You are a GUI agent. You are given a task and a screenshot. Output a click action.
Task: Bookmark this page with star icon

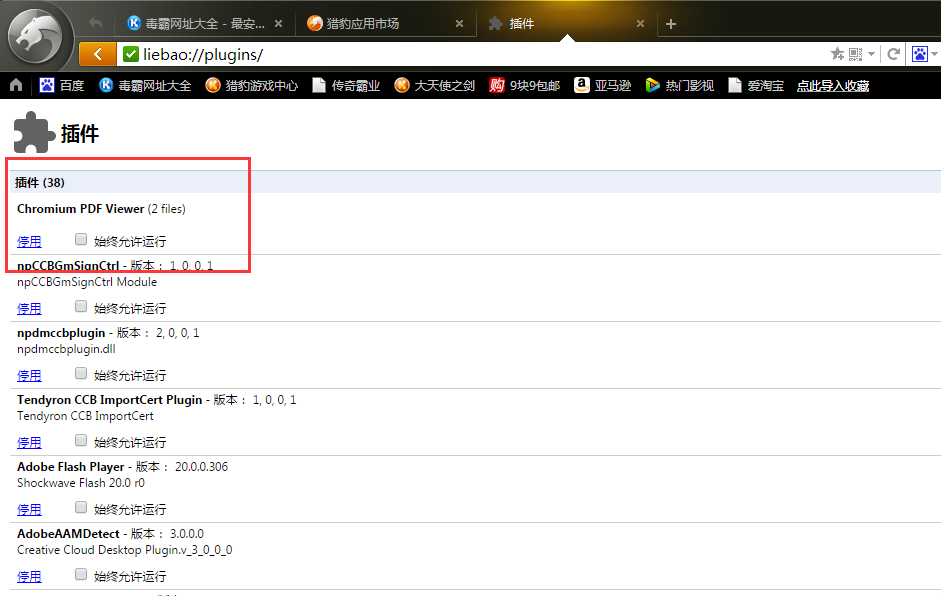pos(837,54)
